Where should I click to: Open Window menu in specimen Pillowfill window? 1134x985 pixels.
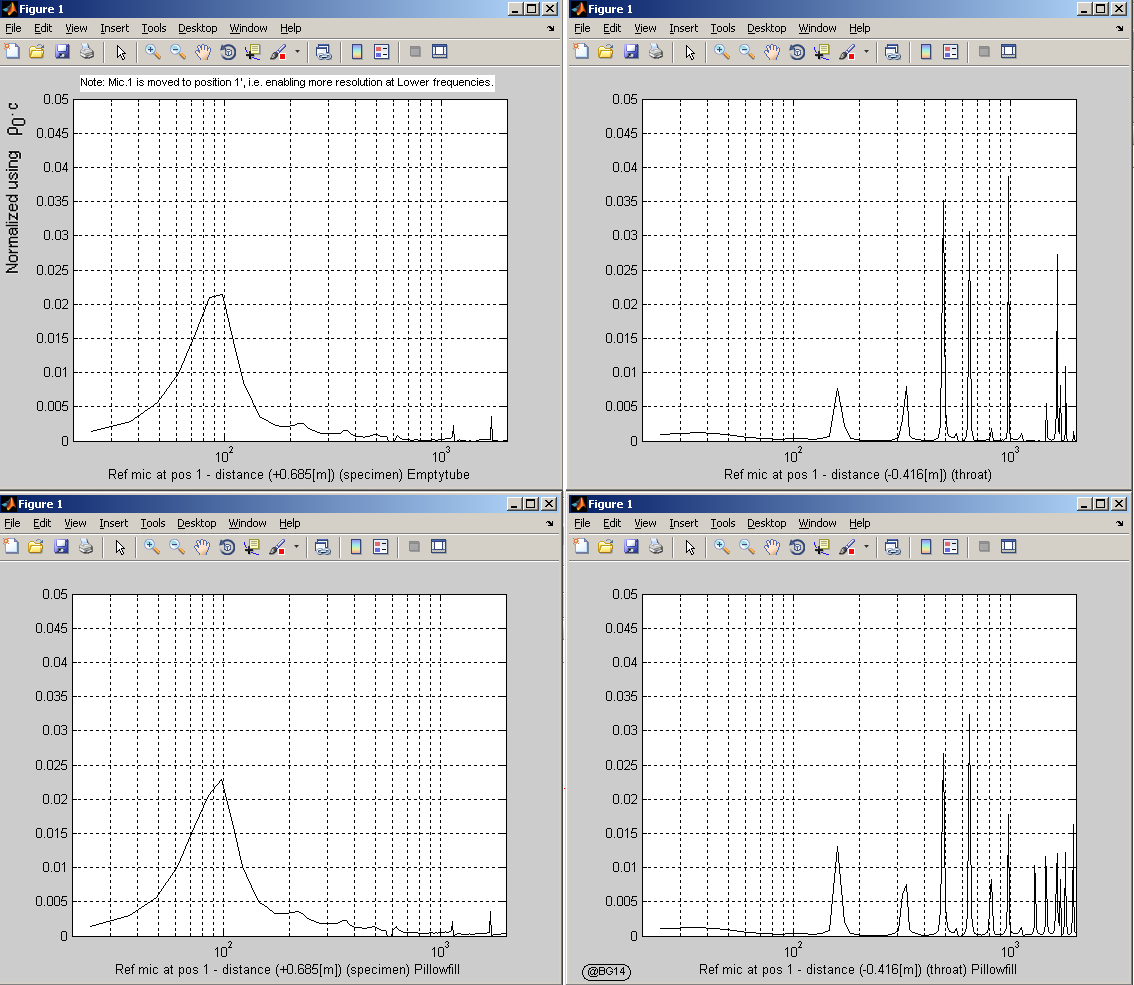247,523
